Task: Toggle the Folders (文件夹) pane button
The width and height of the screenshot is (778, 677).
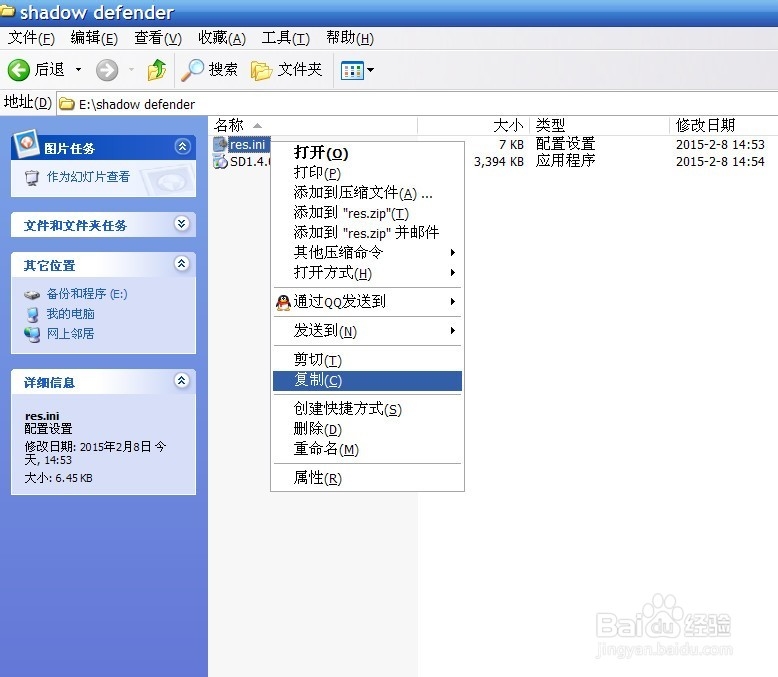Action: pyautogui.click(x=286, y=70)
